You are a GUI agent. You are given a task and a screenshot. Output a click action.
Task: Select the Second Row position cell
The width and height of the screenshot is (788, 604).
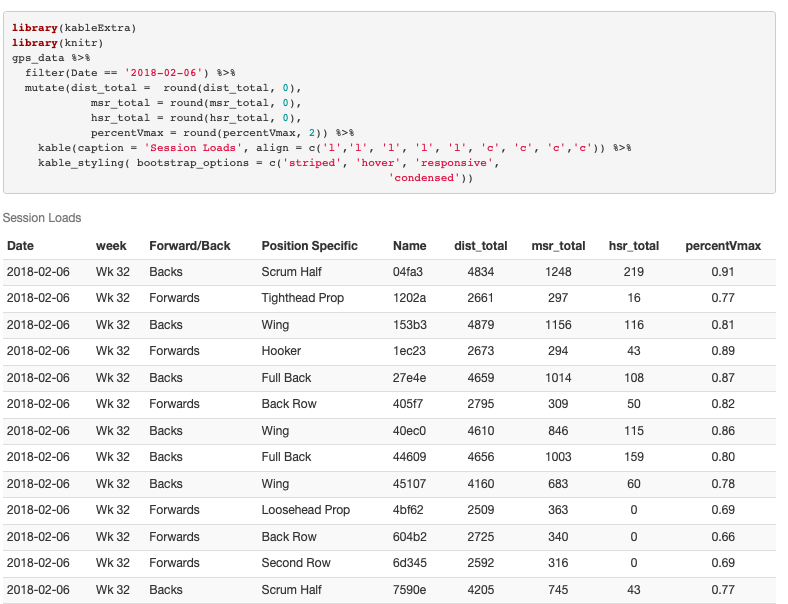296,563
